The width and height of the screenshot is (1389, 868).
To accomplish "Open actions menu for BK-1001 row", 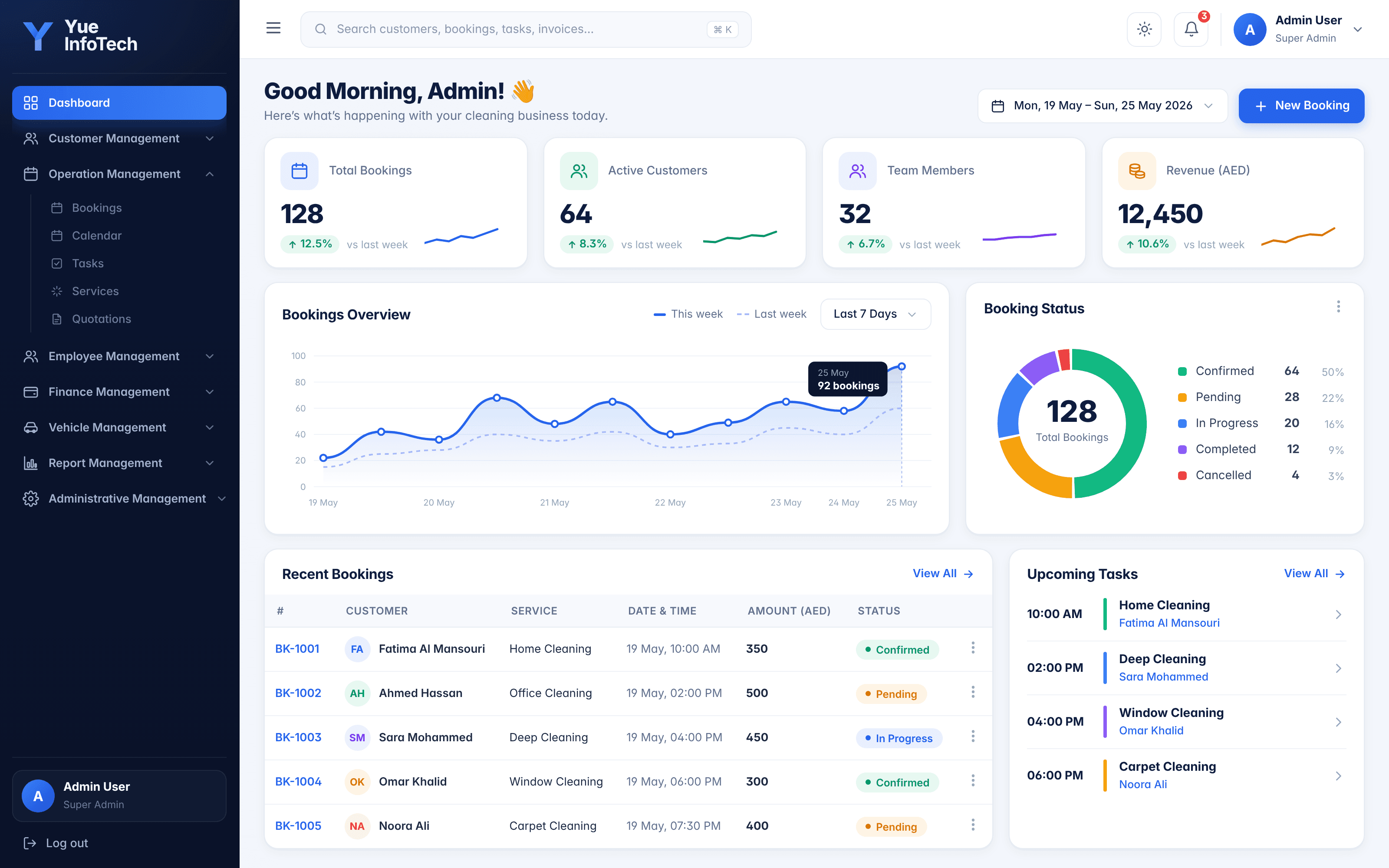I will [972, 648].
